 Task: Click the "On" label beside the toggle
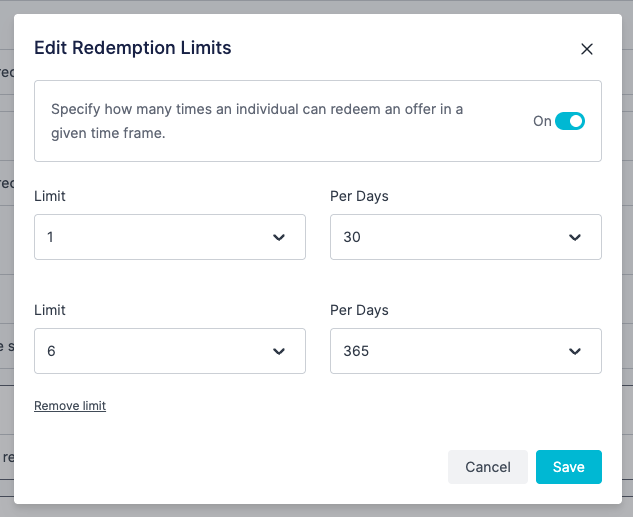tap(542, 121)
